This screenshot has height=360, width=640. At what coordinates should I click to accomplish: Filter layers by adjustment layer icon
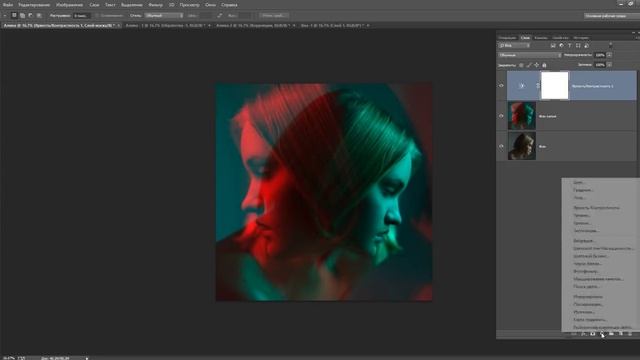click(x=561, y=46)
